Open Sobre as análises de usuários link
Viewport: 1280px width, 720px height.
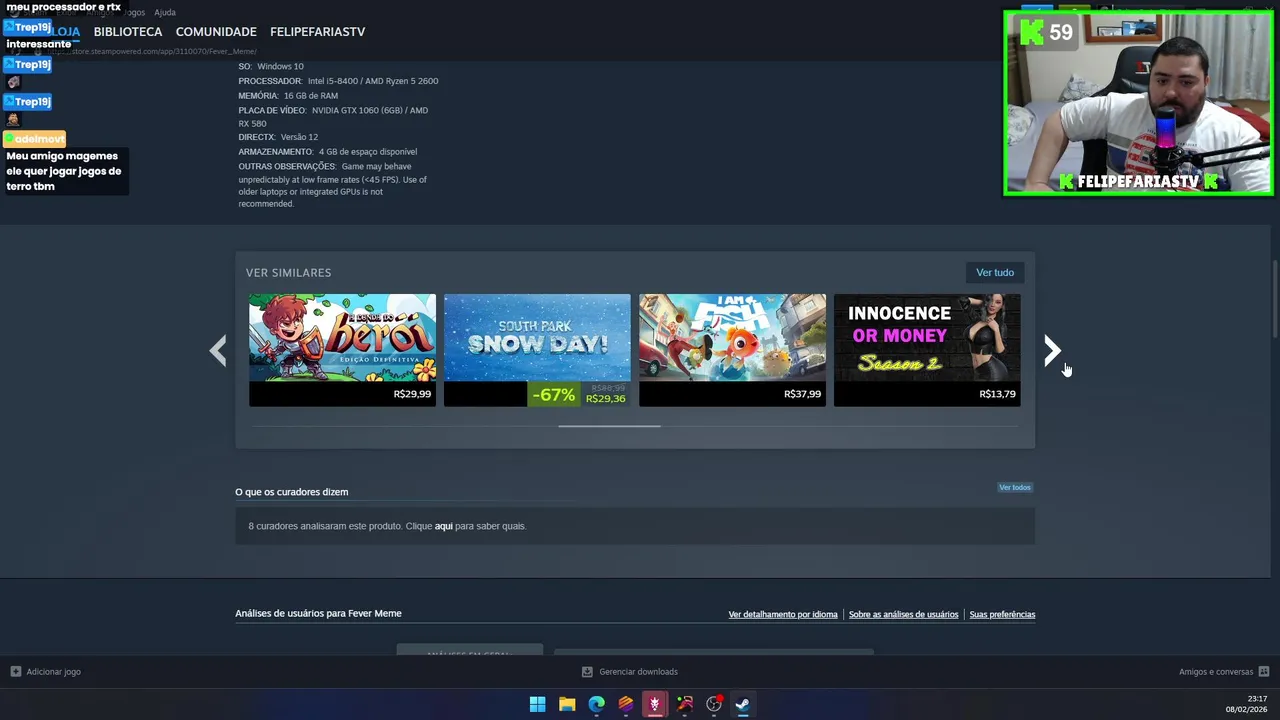903,615
